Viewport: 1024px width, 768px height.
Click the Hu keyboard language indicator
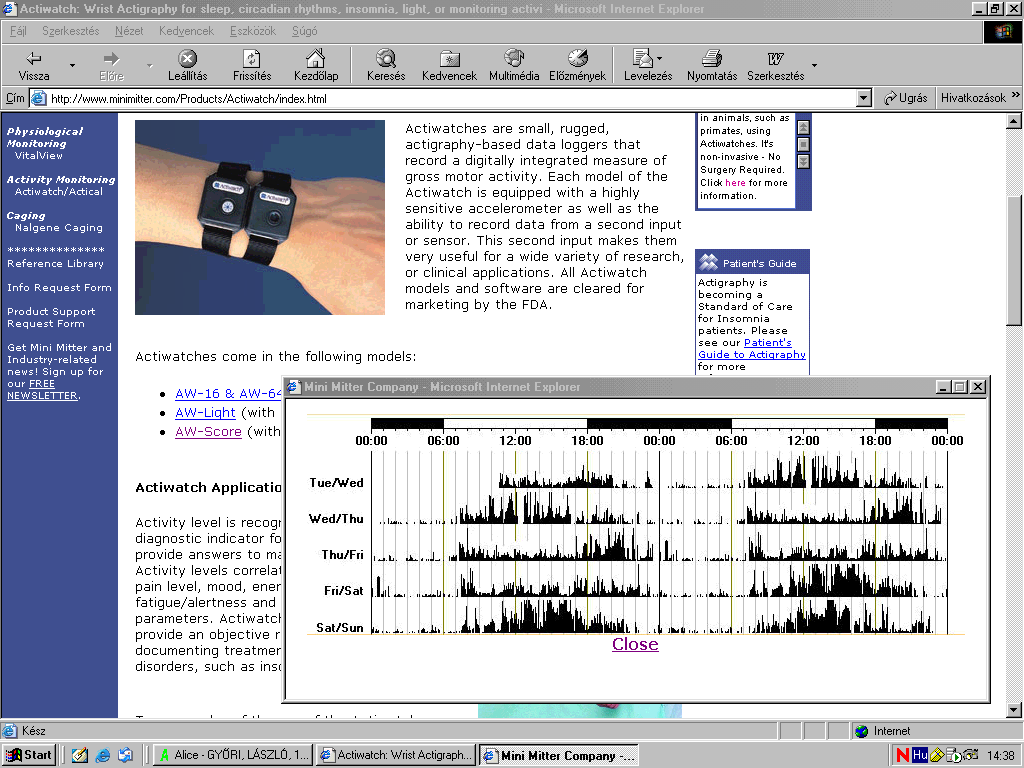click(920, 755)
